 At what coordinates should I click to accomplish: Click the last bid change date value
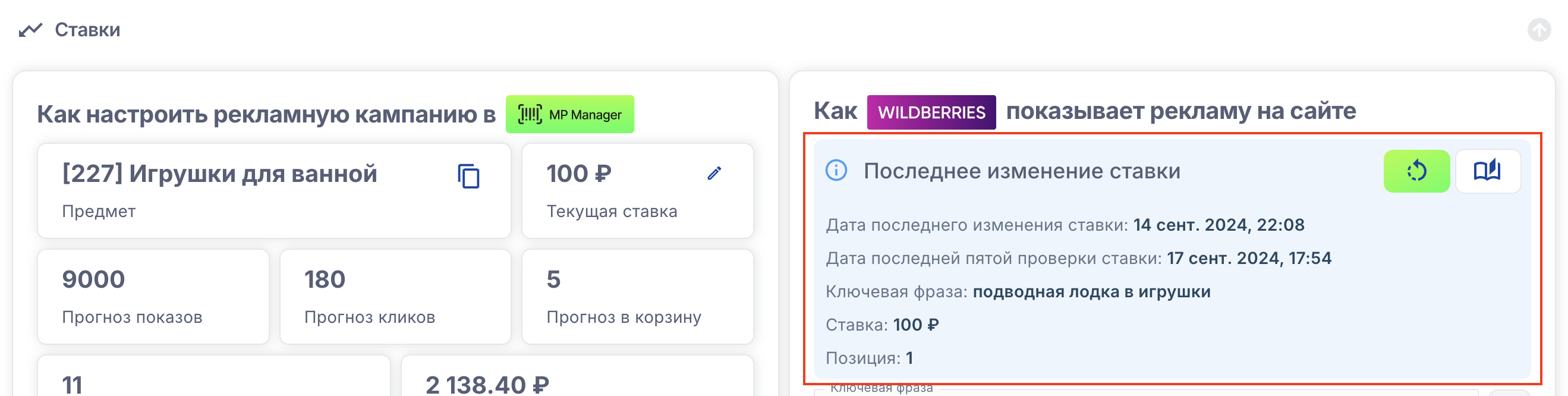click(x=1218, y=225)
